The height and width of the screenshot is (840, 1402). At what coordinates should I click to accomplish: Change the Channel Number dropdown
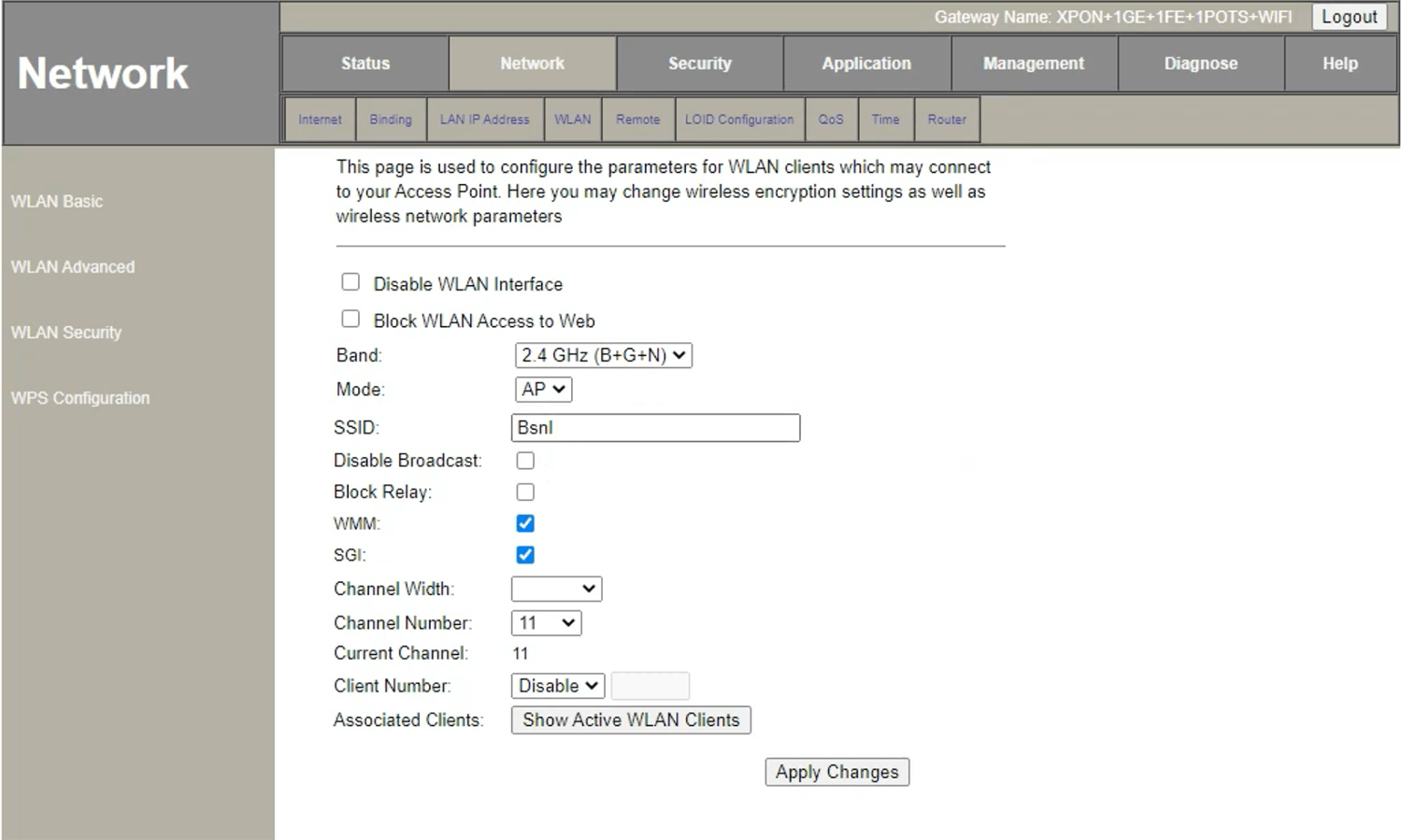546,623
